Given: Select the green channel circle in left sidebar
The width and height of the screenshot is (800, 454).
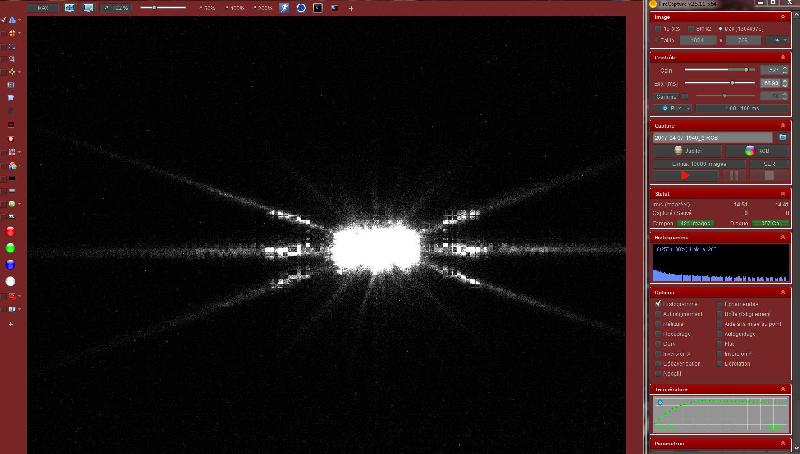Looking at the screenshot, I should 10,248.
